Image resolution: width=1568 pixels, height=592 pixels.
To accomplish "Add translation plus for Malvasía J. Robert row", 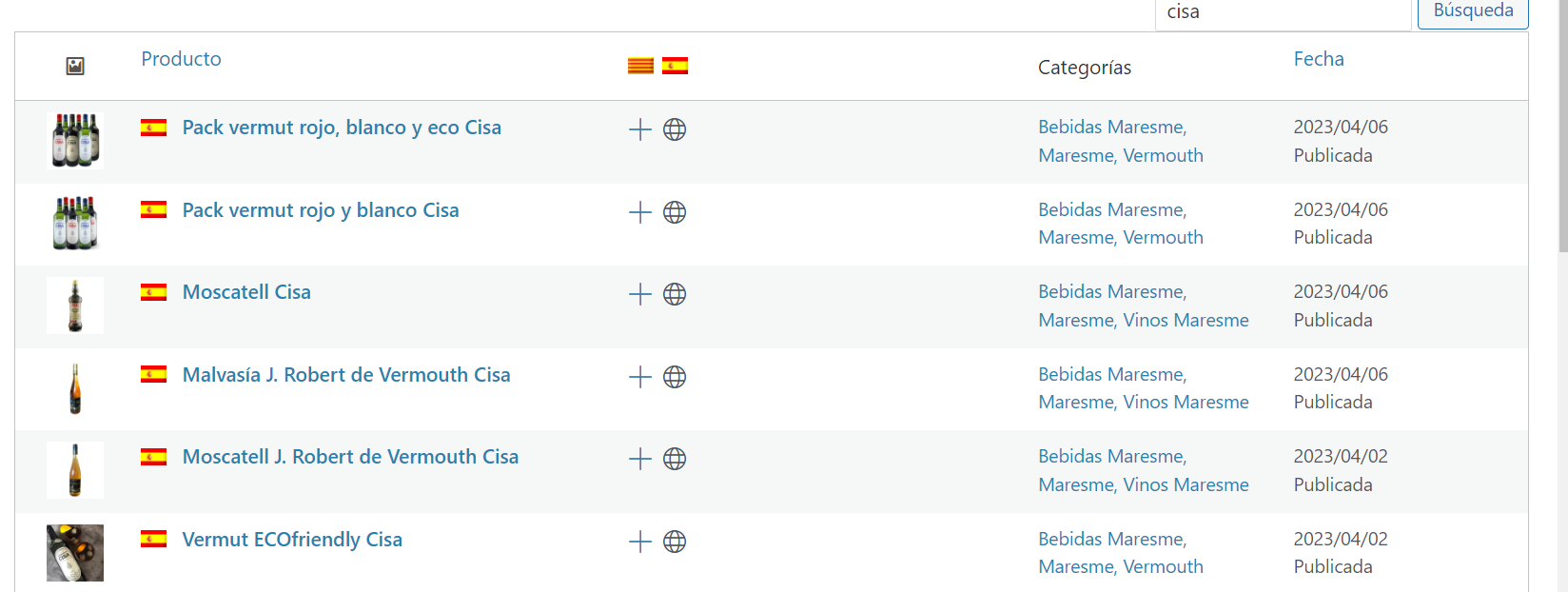I will coord(640,377).
